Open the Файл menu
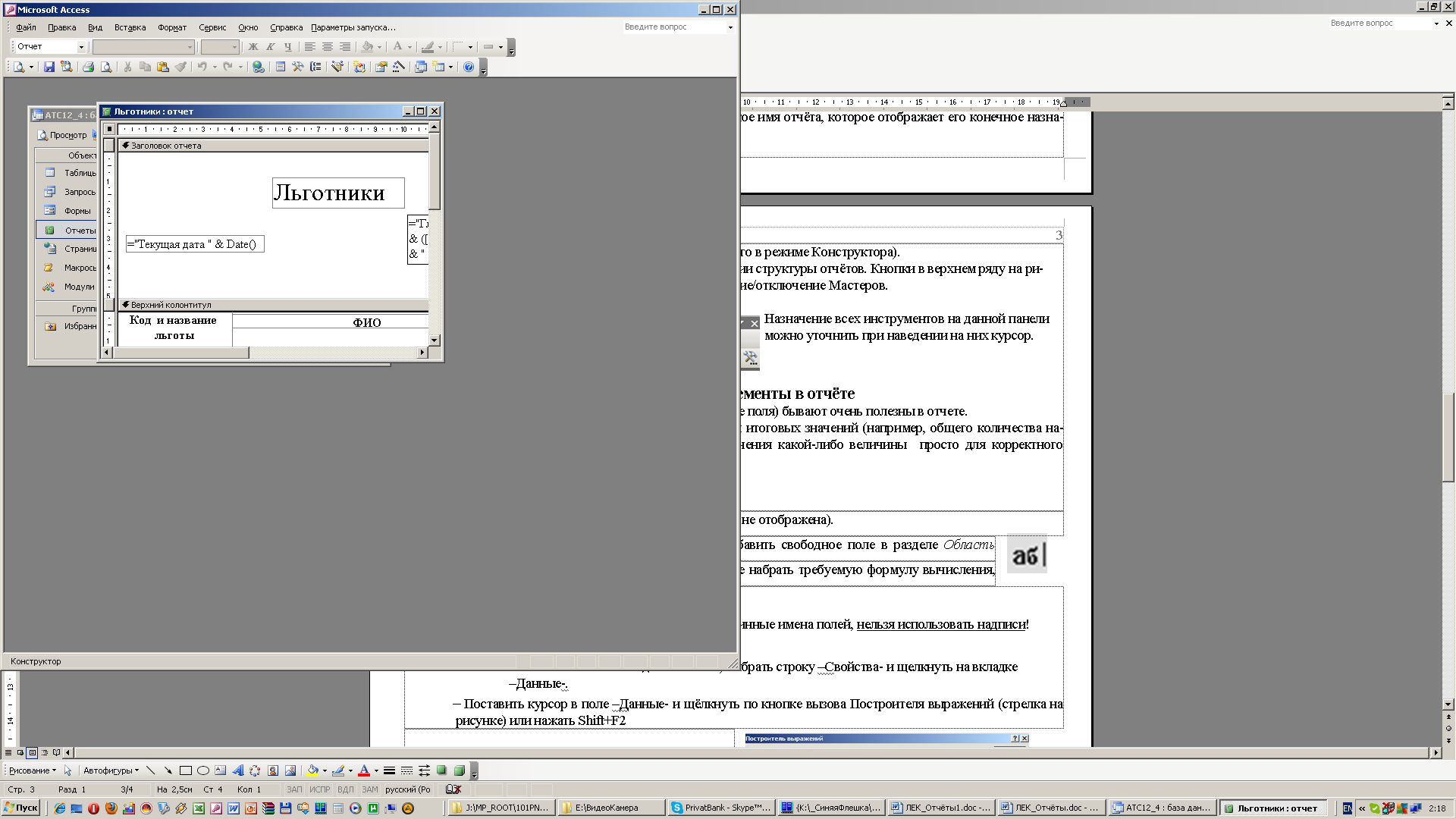This screenshot has height=819, width=1456. (x=26, y=27)
